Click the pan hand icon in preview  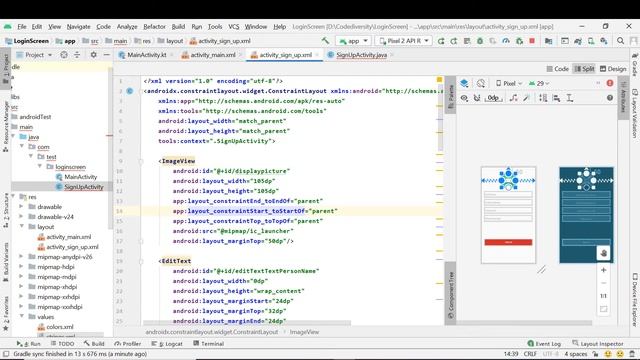pos(604,253)
